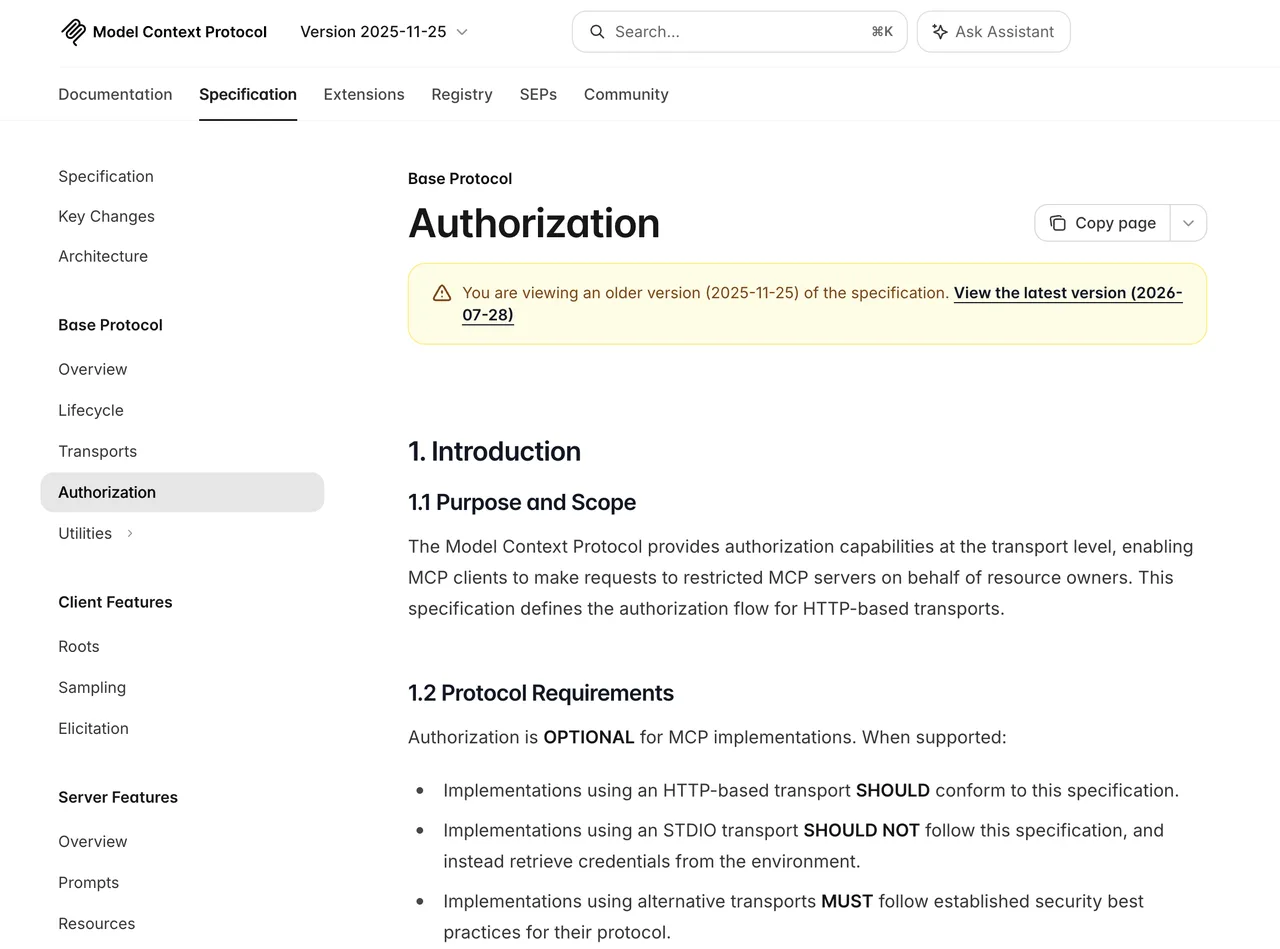
Task: Navigate to Transports in the sidebar
Action: [98, 452]
